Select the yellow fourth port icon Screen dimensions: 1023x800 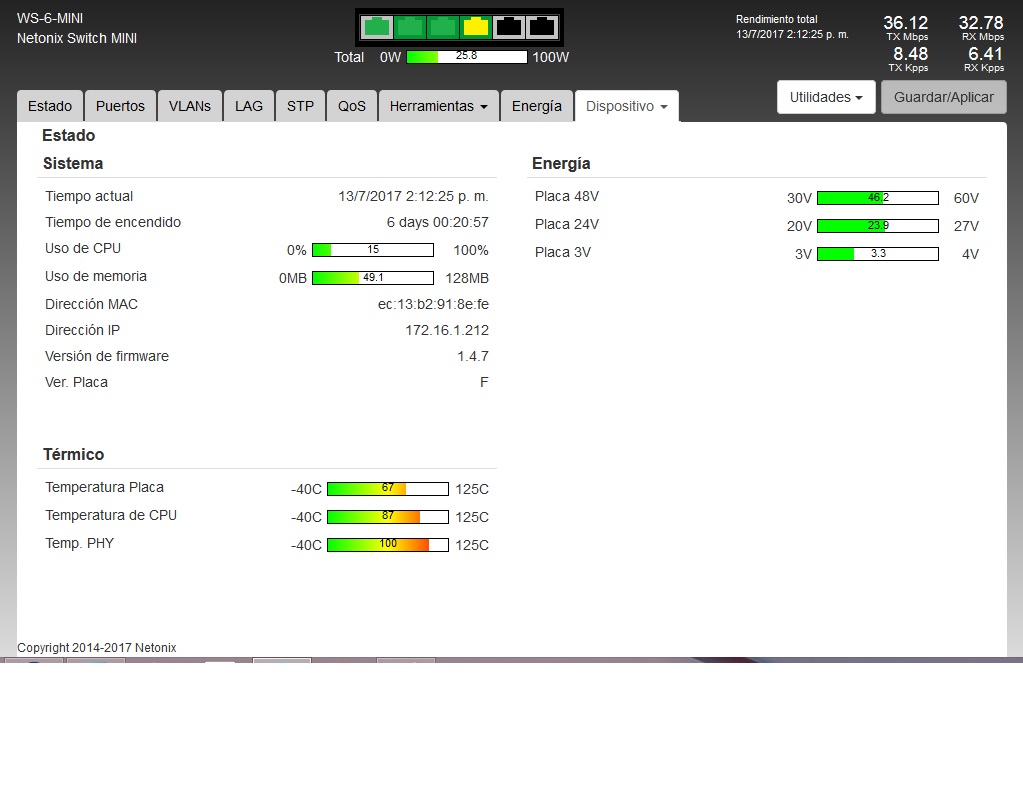point(476,27)
